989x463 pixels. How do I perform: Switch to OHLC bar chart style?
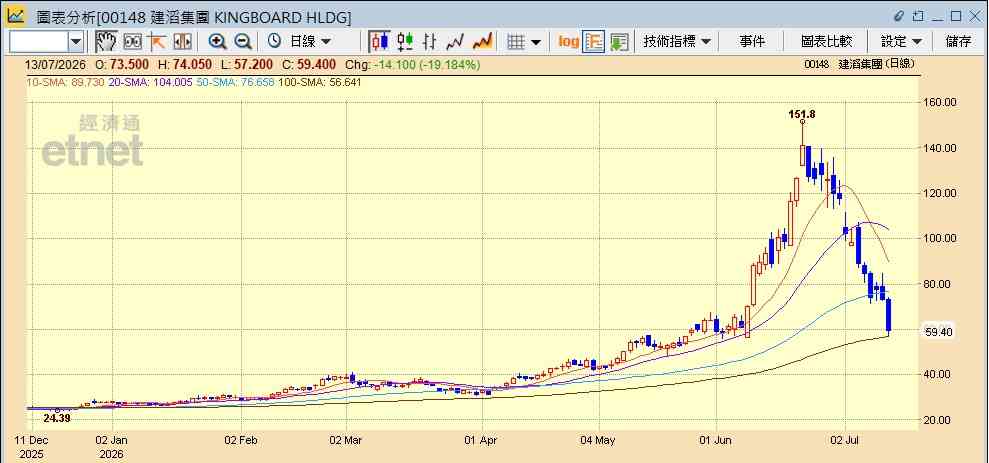coord(430,42)
